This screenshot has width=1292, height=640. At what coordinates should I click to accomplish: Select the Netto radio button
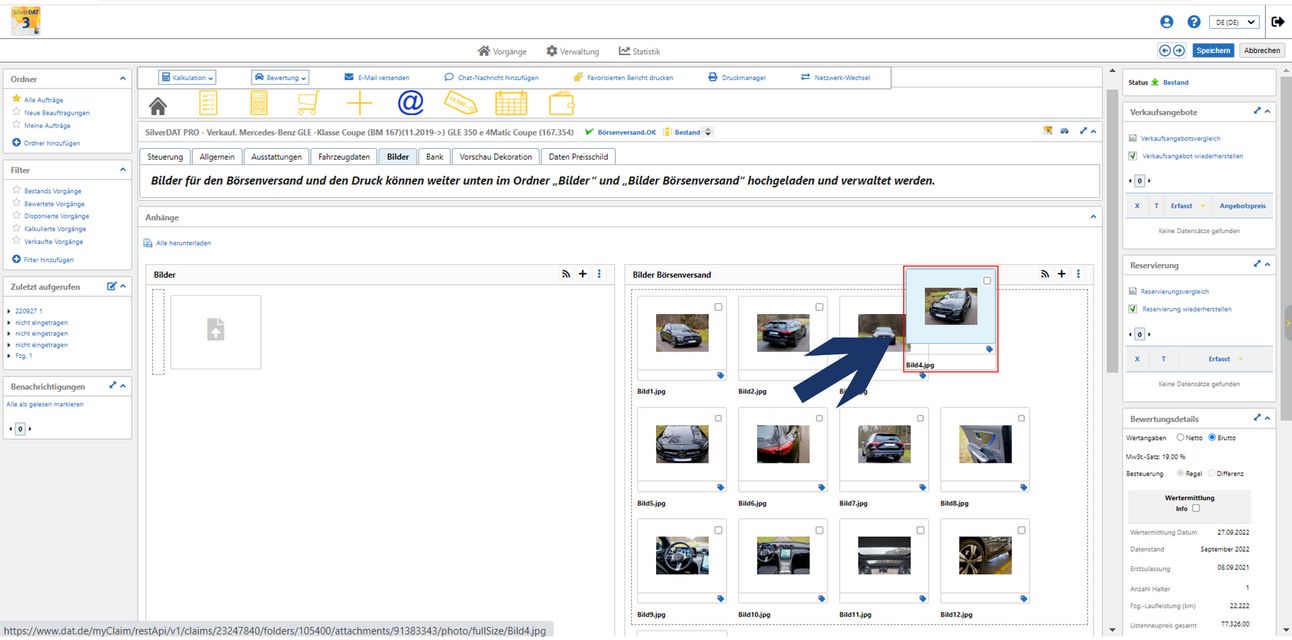pyautogui.click(x=1180, y=437)
